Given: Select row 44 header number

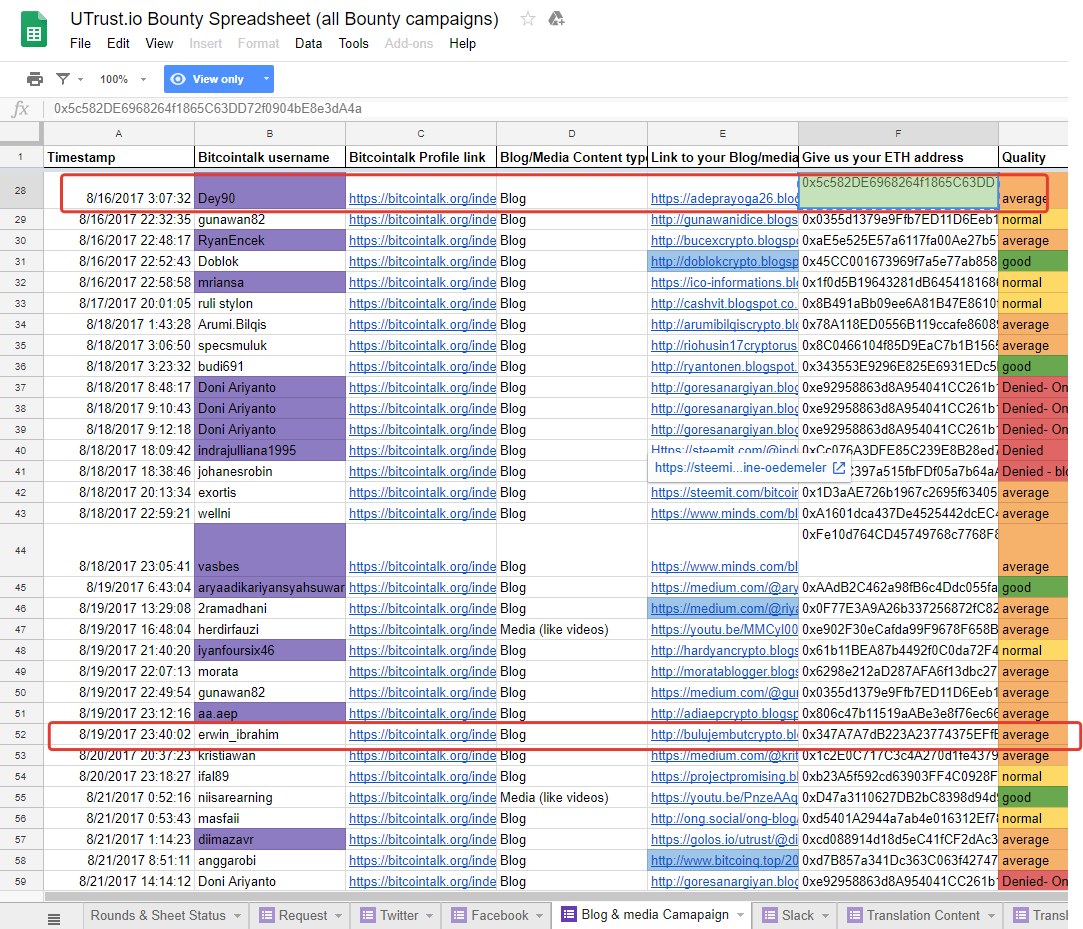Looking at the screenshot, I should [x=21, y=550].
